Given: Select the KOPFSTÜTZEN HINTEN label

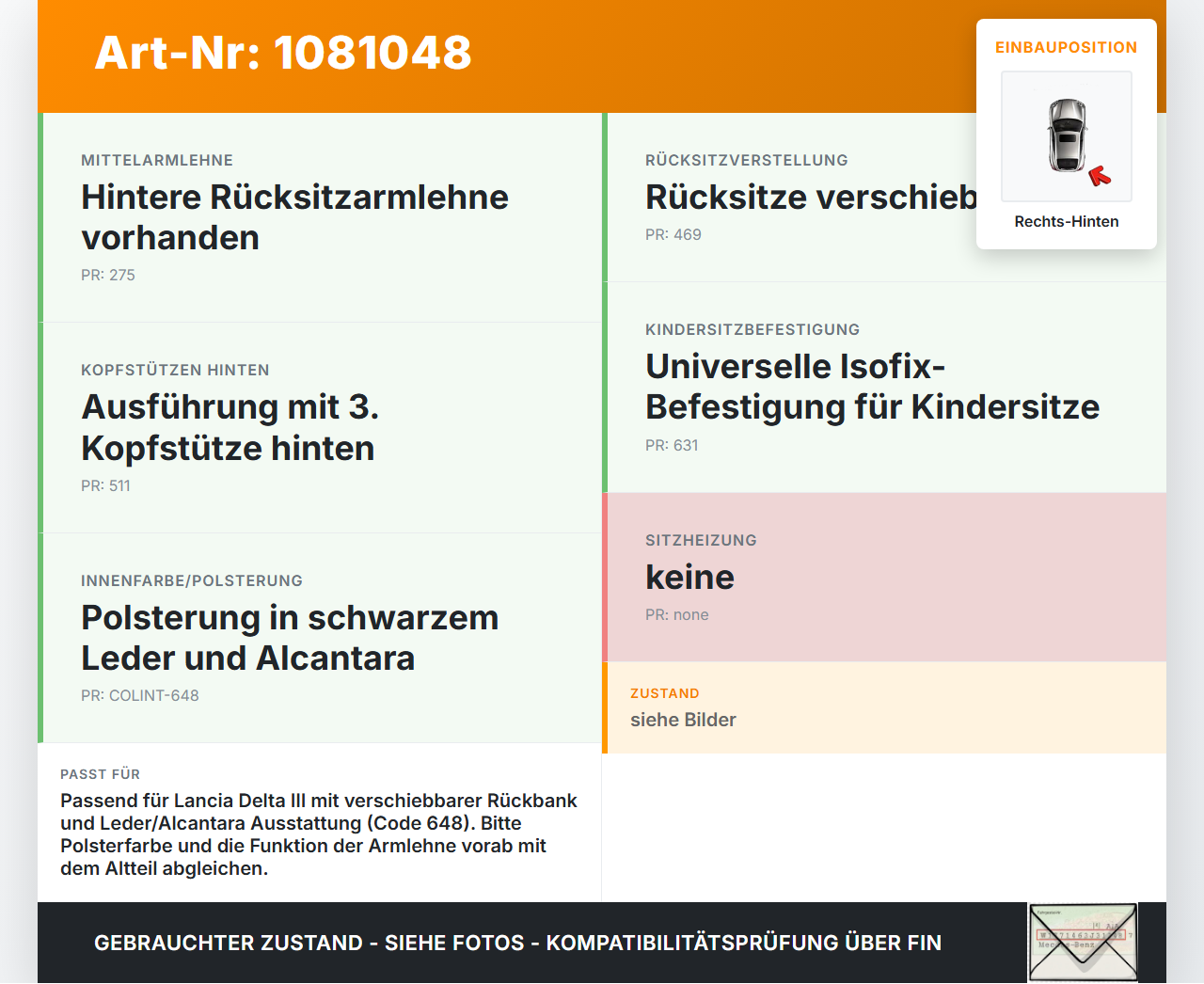Looking at the screenshot, I should point(175,370).
